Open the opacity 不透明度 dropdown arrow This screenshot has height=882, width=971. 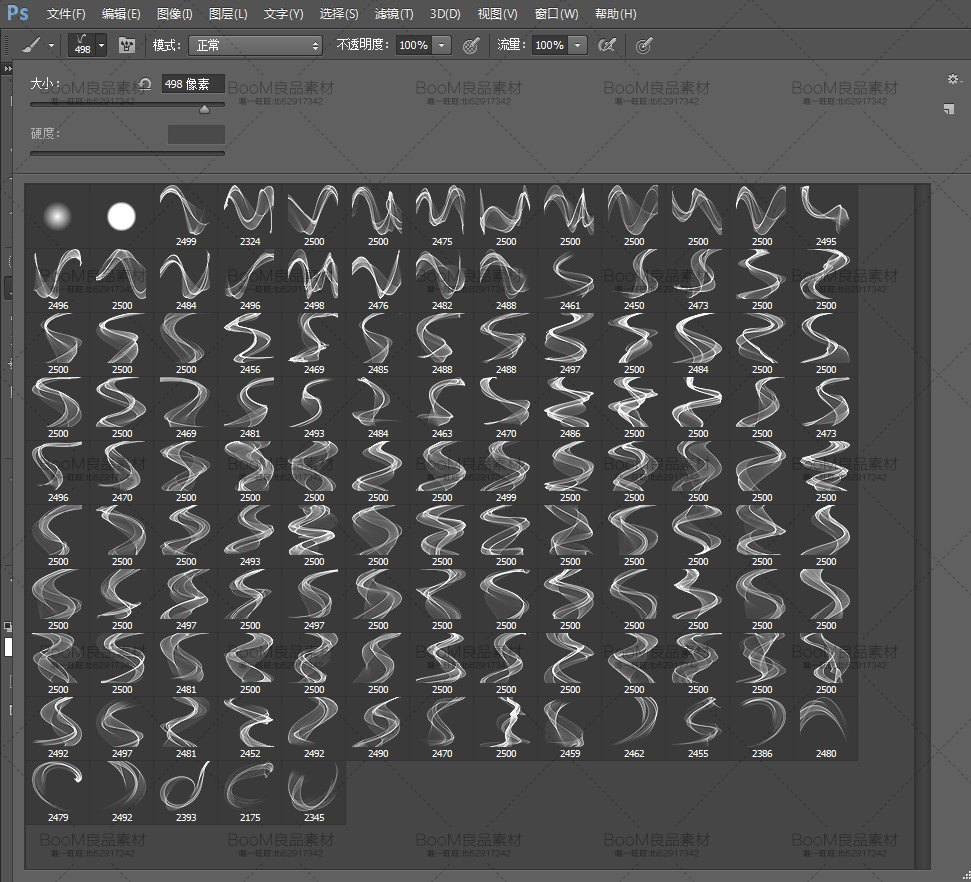(x=441, y=45)
